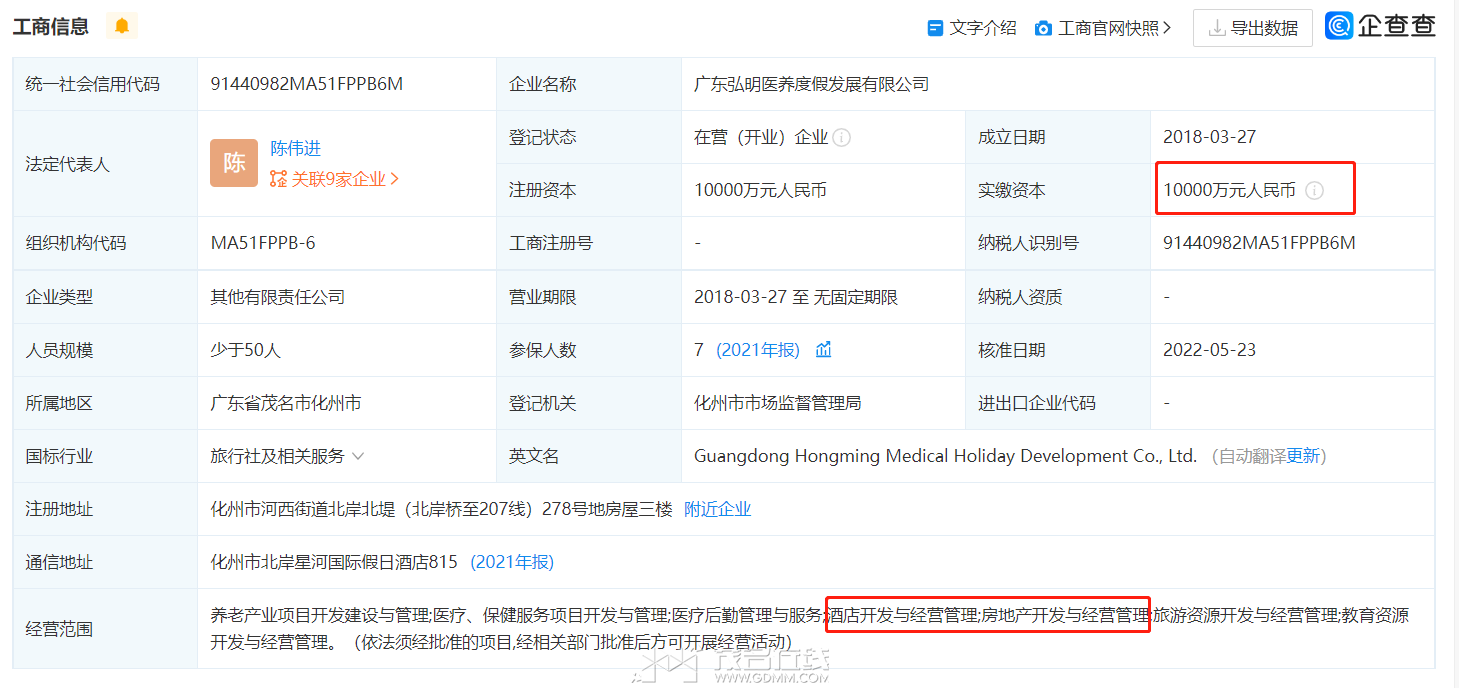Click the 陈 avatar badge
The height and width of the screenshot is (688, 1459).
point(234,163)
